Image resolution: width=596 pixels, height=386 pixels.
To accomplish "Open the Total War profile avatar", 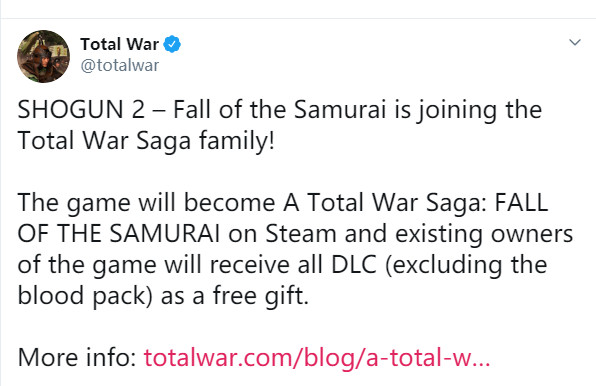I will pyautogui.click(x=43, y=56).
